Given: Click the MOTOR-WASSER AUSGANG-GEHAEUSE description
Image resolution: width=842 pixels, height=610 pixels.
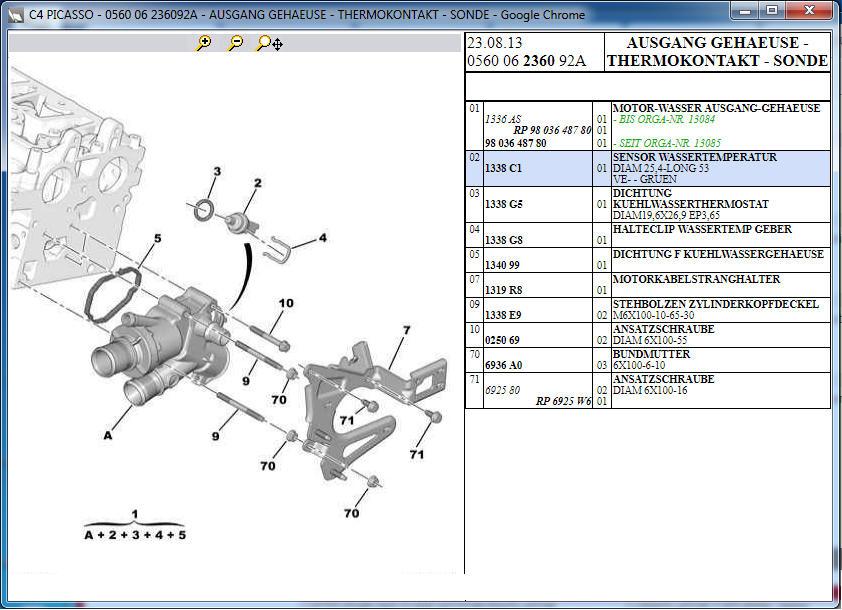Looking at the screenshot, I should tap(716, 108).
